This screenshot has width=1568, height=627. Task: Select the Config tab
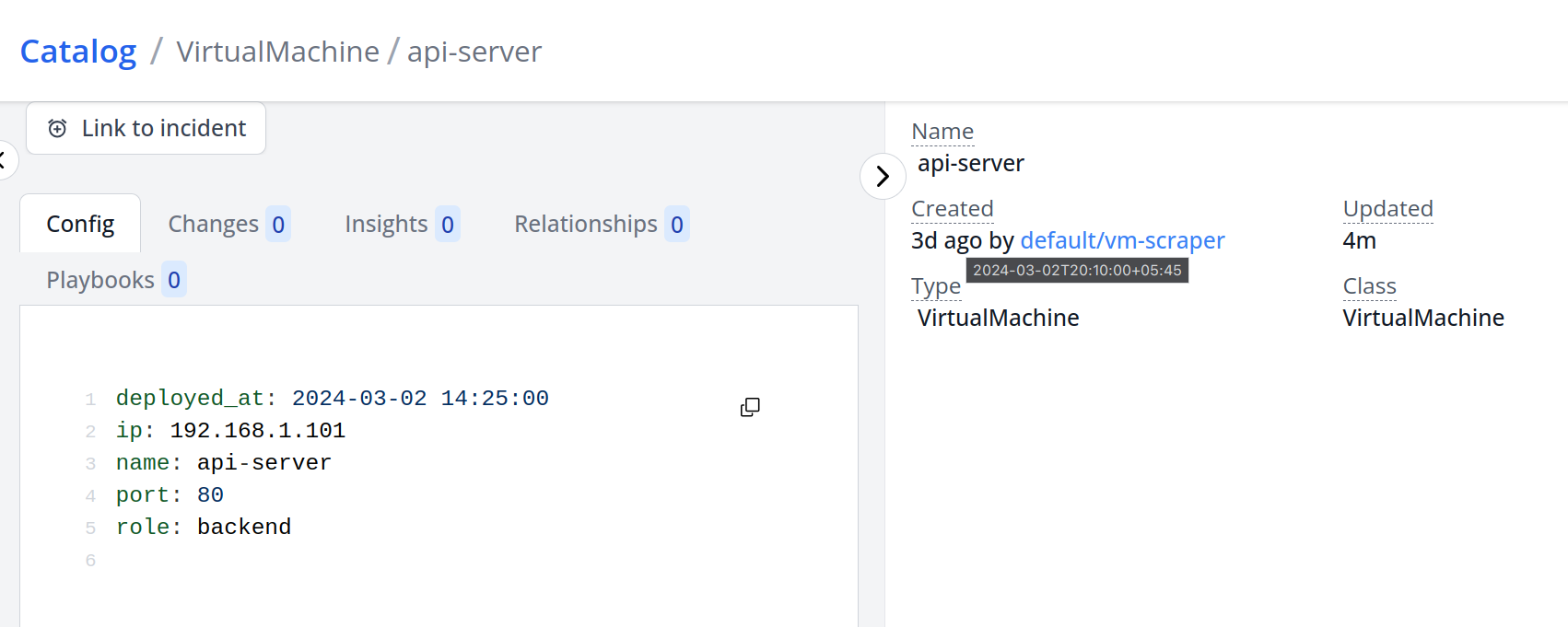tap(80, 224)
